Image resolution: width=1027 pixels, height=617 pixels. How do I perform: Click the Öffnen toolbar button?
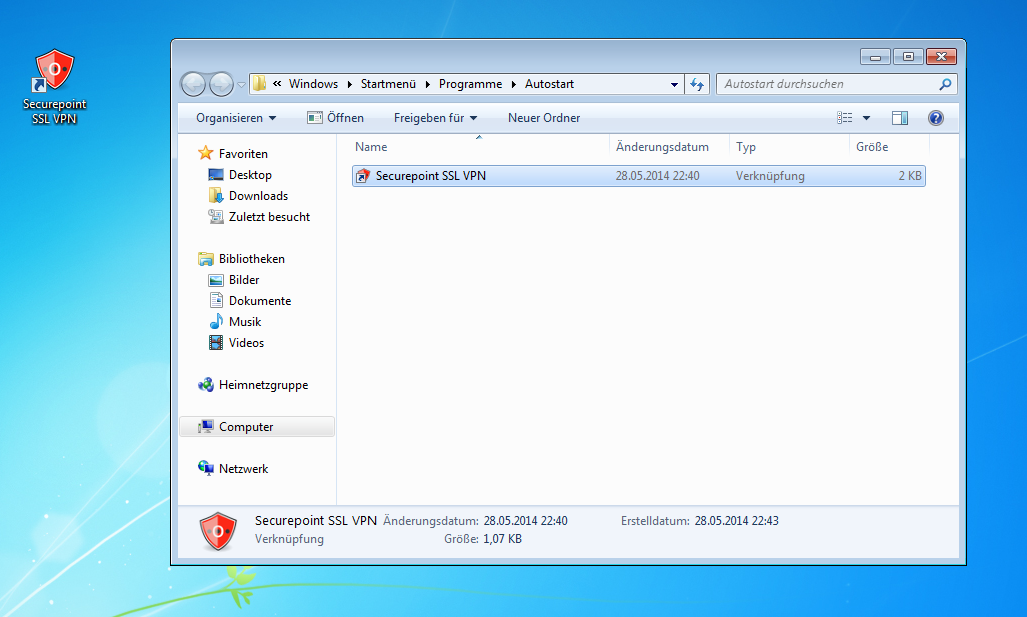pos(335,118)
